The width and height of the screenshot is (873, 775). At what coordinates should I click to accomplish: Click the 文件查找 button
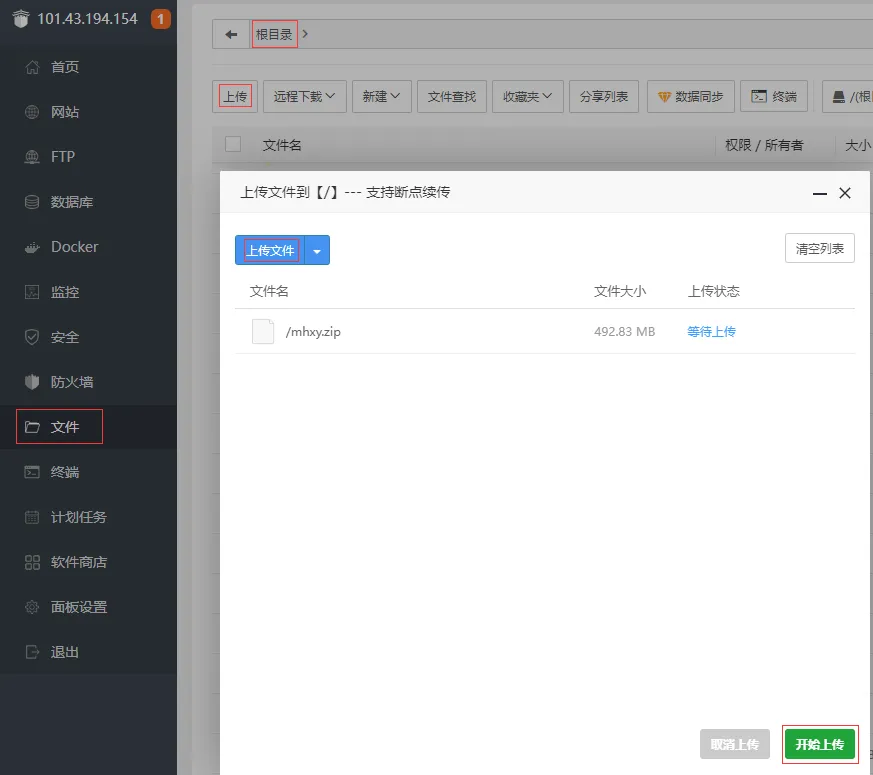tap(452, 96)
